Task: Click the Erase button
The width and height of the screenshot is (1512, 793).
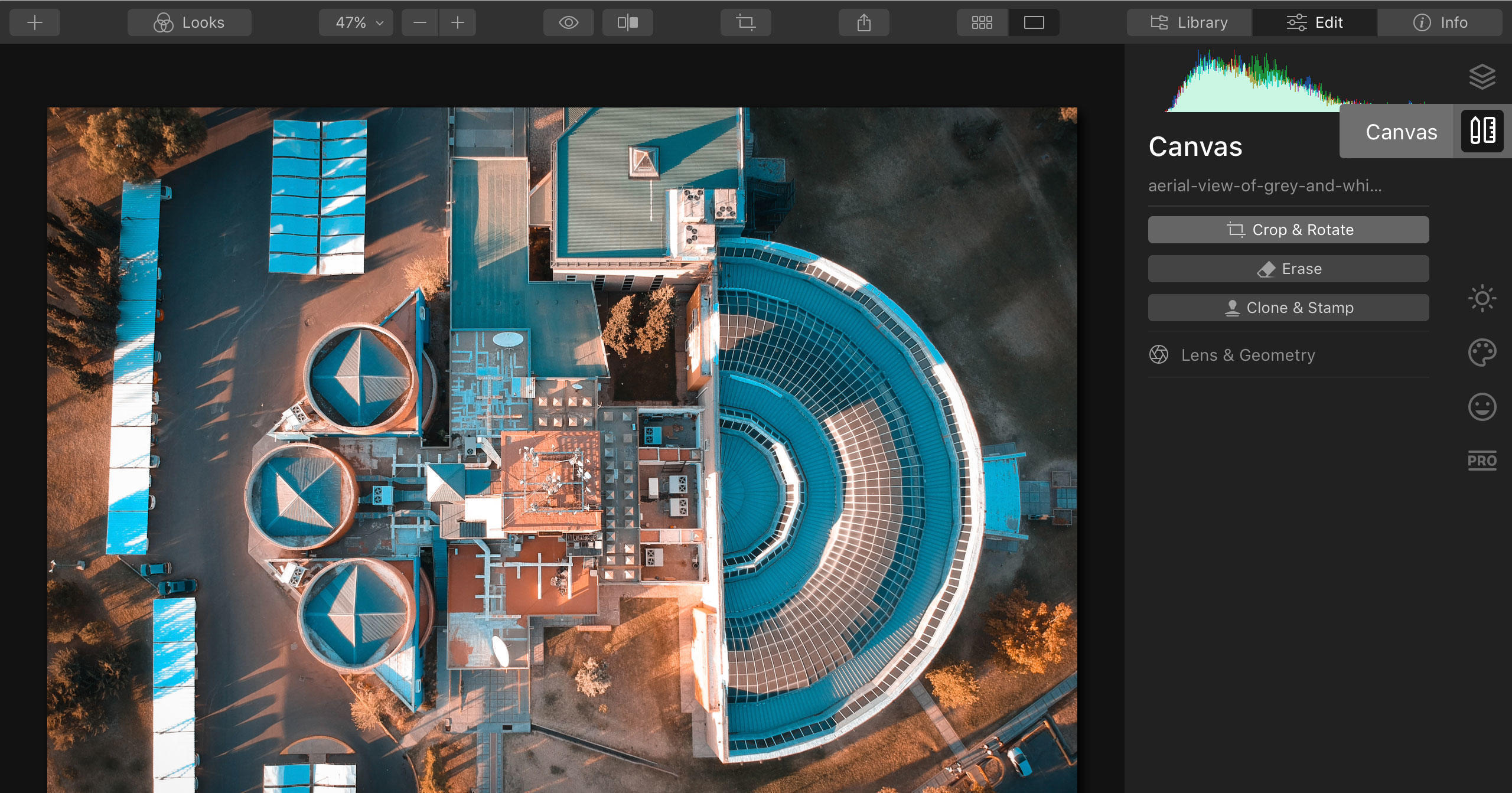Action: pos(1288,269)
